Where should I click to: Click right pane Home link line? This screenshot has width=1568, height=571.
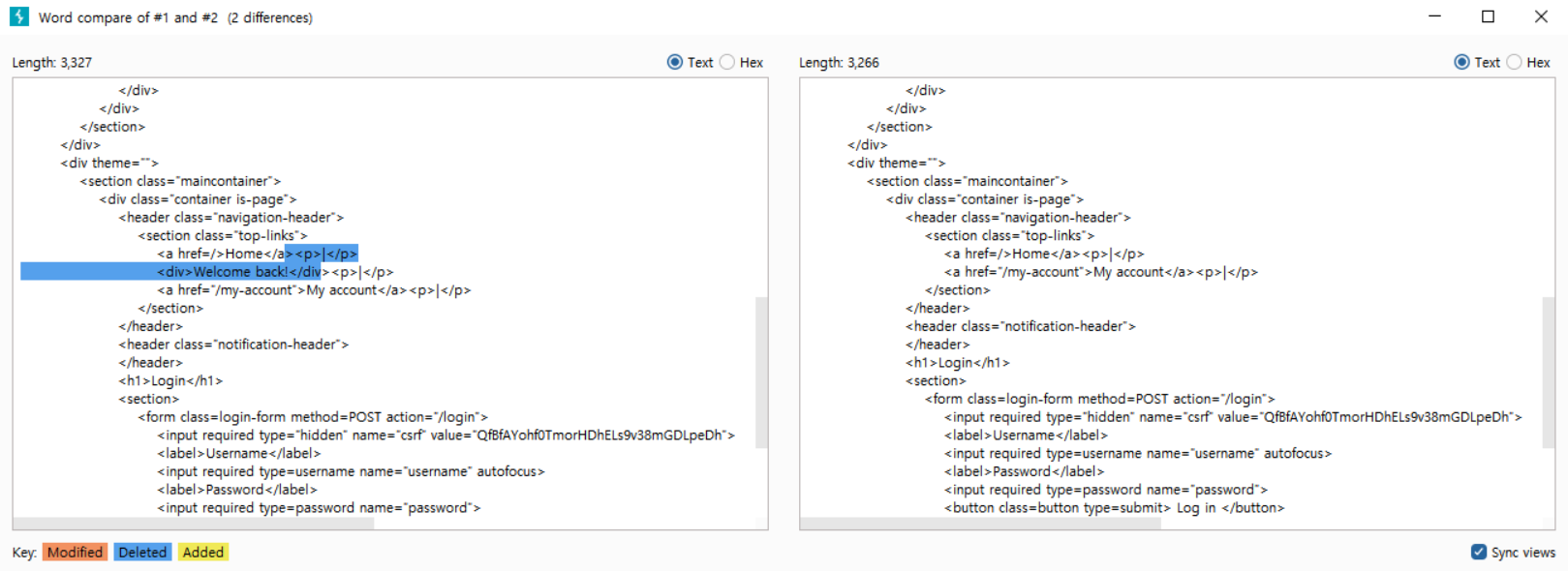pos(1044,254)
